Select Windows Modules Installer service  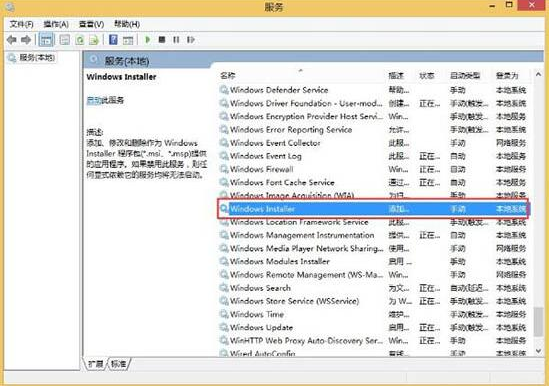(x=373, y=261)
